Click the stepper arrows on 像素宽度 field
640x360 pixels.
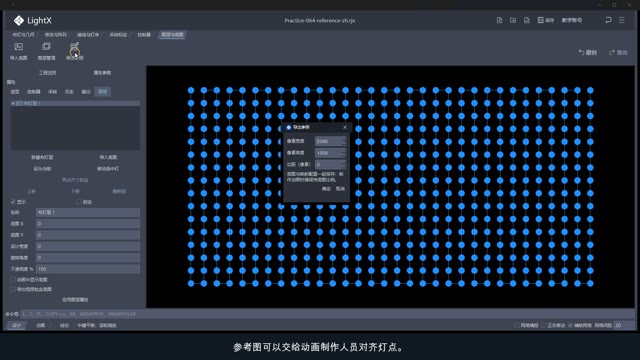(x=343, y=141)
